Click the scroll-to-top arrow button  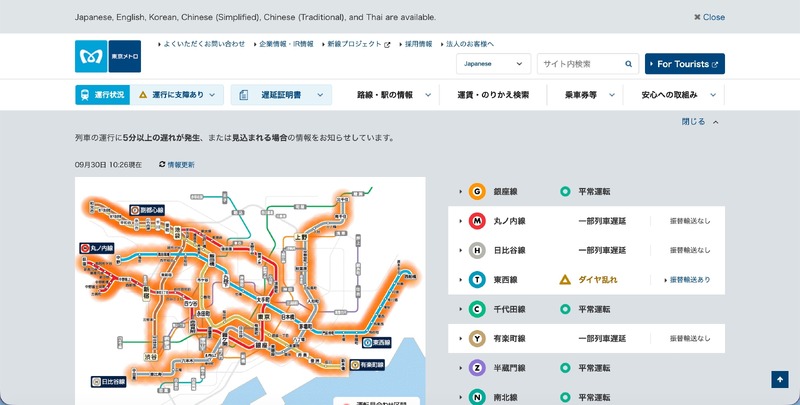click(x=780, y=379)
